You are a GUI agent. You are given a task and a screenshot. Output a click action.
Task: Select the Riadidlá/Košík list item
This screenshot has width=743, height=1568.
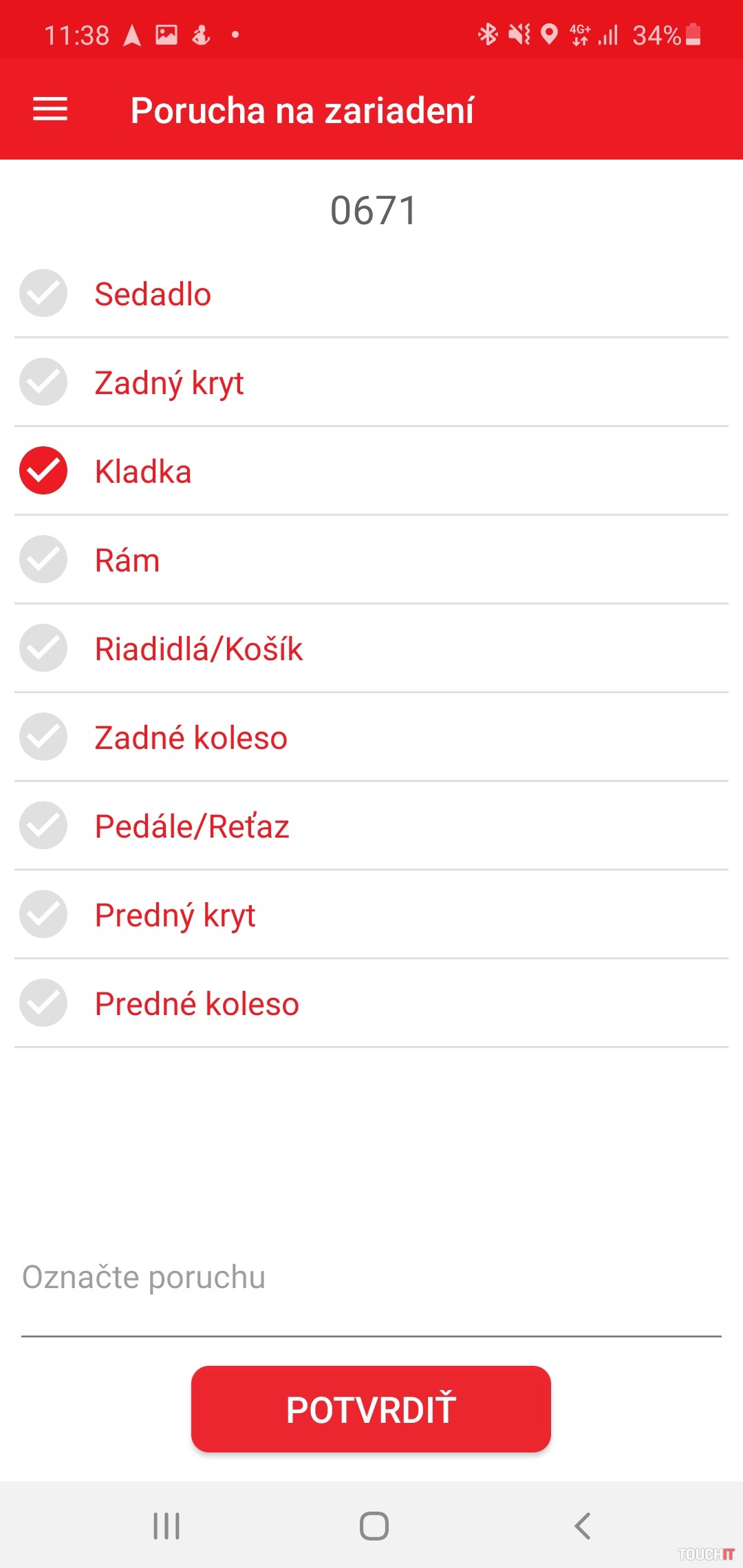click(x=199, y=649)
